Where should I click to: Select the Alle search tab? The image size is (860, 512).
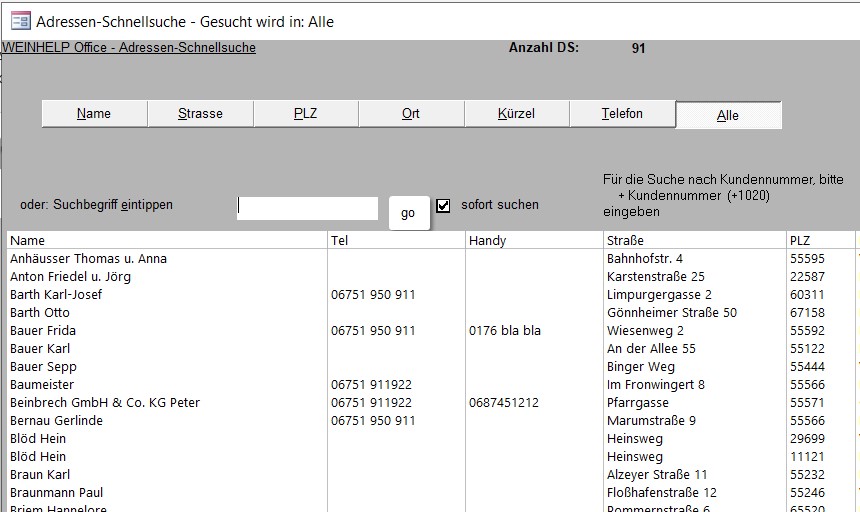click(x=728, y=116)
